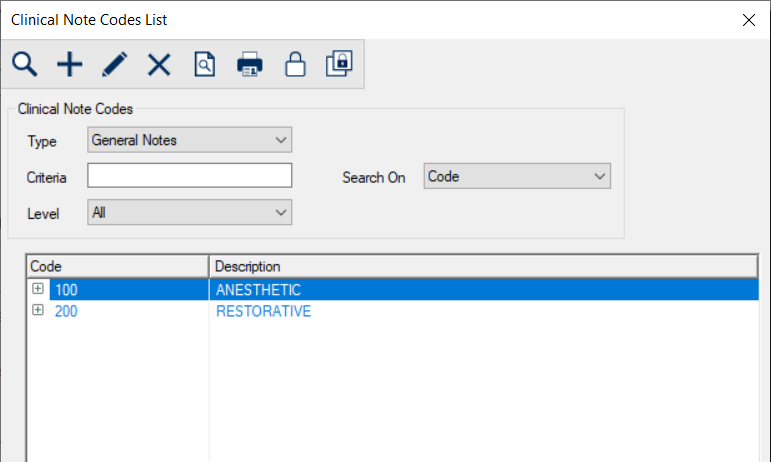Close the Clinical Note Codes List window

click(x=747, y=19)
